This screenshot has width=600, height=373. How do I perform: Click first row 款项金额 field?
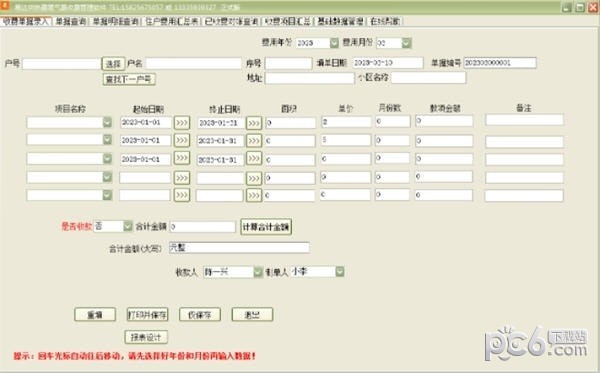[444, 121]
